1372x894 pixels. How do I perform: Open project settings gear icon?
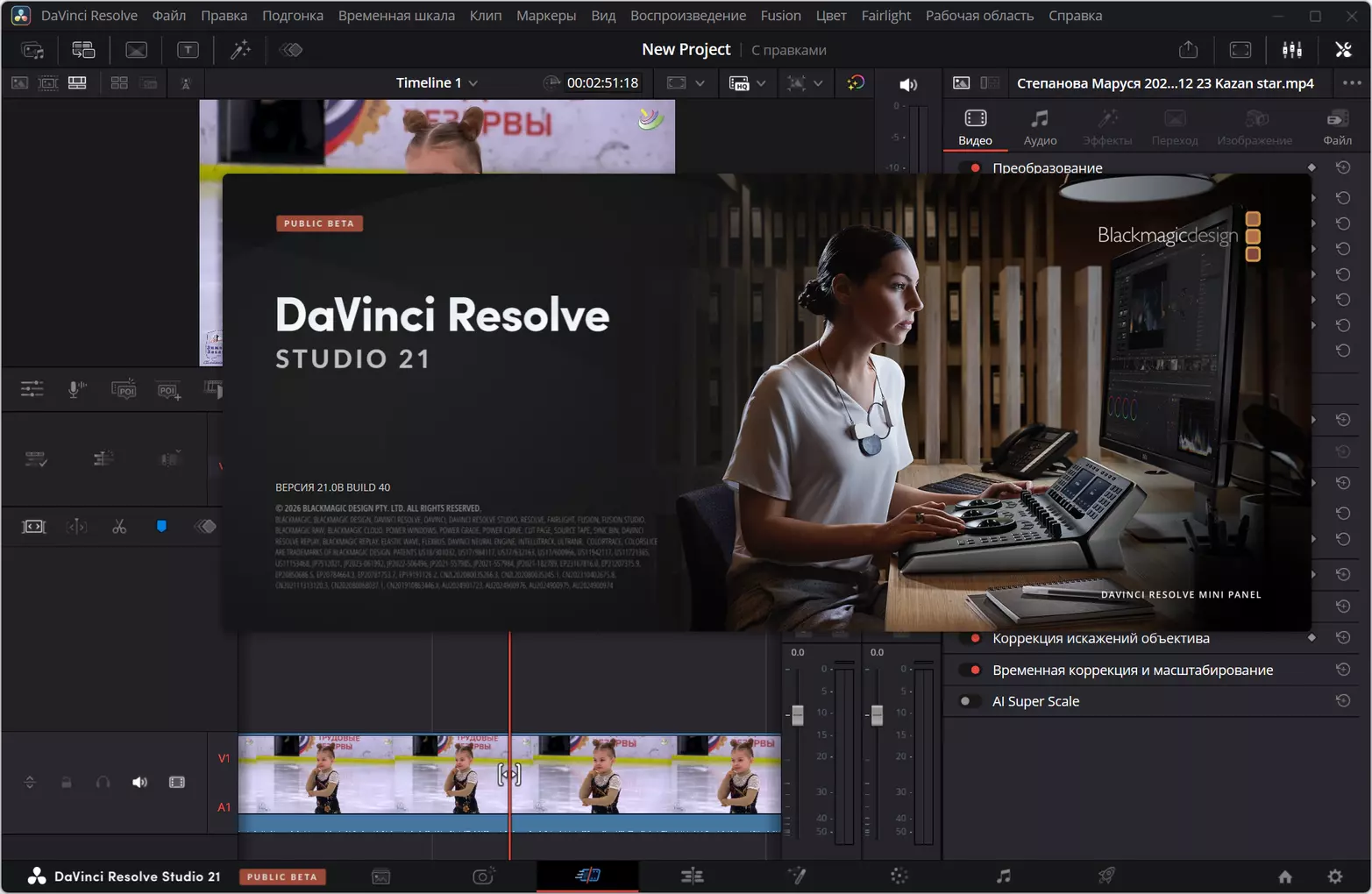pos(1335,876)
